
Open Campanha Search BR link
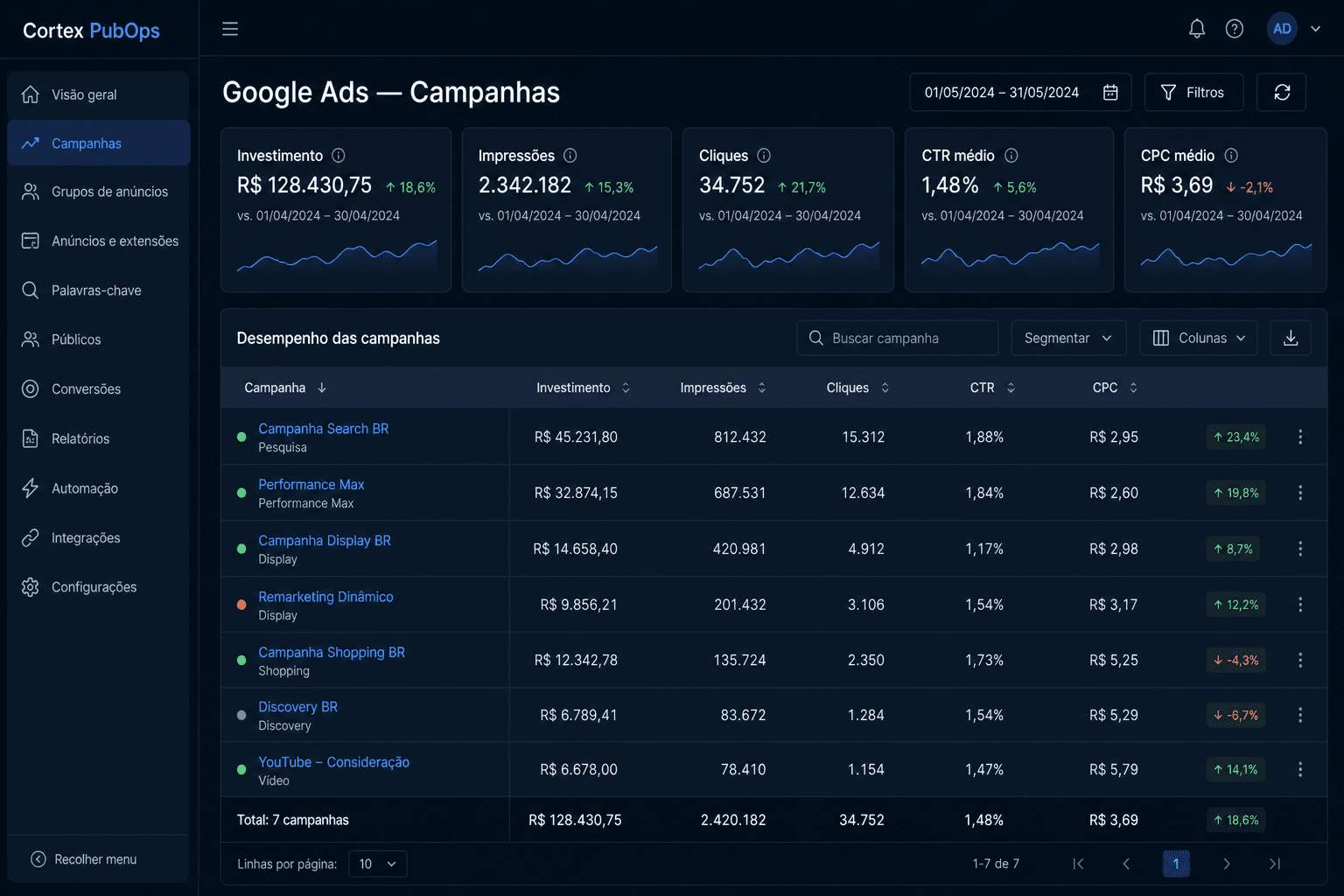click(x=323, y=429)
